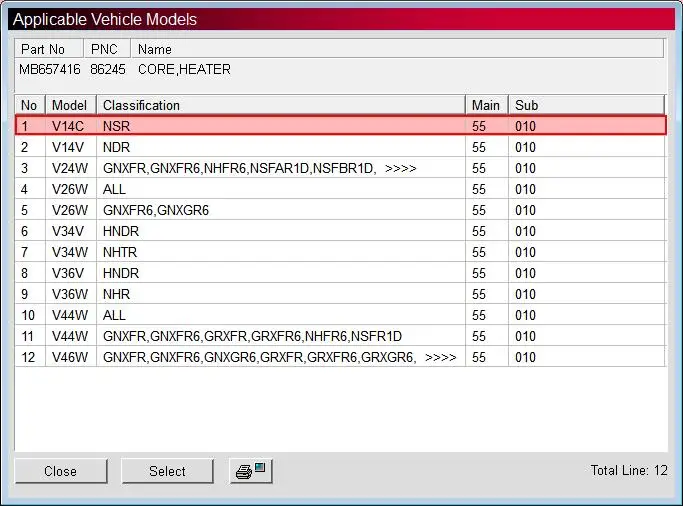Select row with model V36V

[341, 273]
